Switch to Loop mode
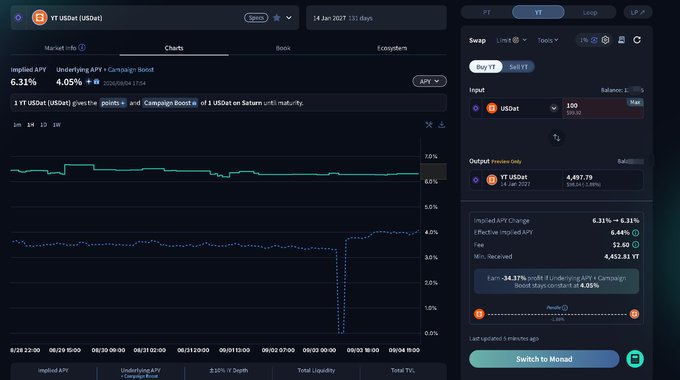The height and width of the screenshot is (380, 680). [x=590, y=12]
